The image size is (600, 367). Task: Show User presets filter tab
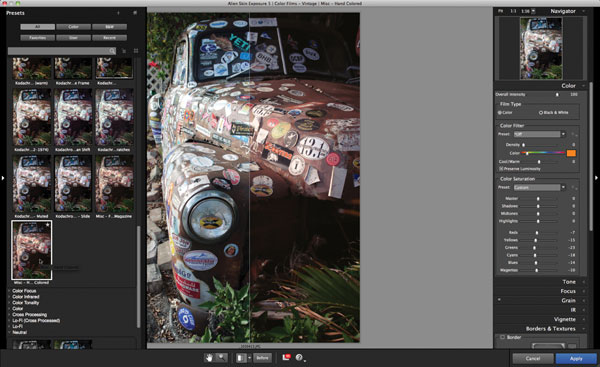click(x=73, y=38)
